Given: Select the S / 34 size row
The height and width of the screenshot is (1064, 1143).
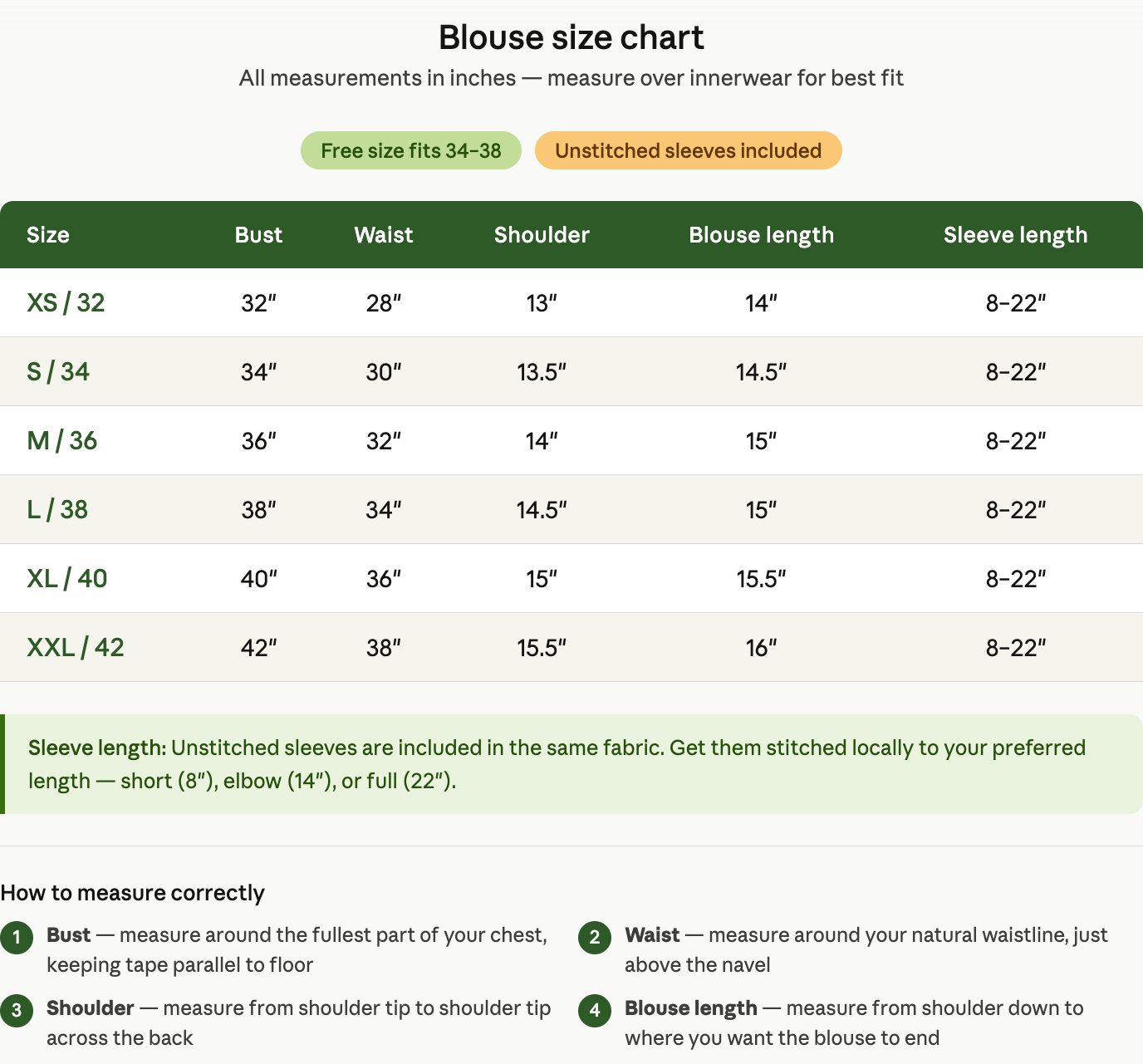Looking at the screenshot, I should 571,371.
